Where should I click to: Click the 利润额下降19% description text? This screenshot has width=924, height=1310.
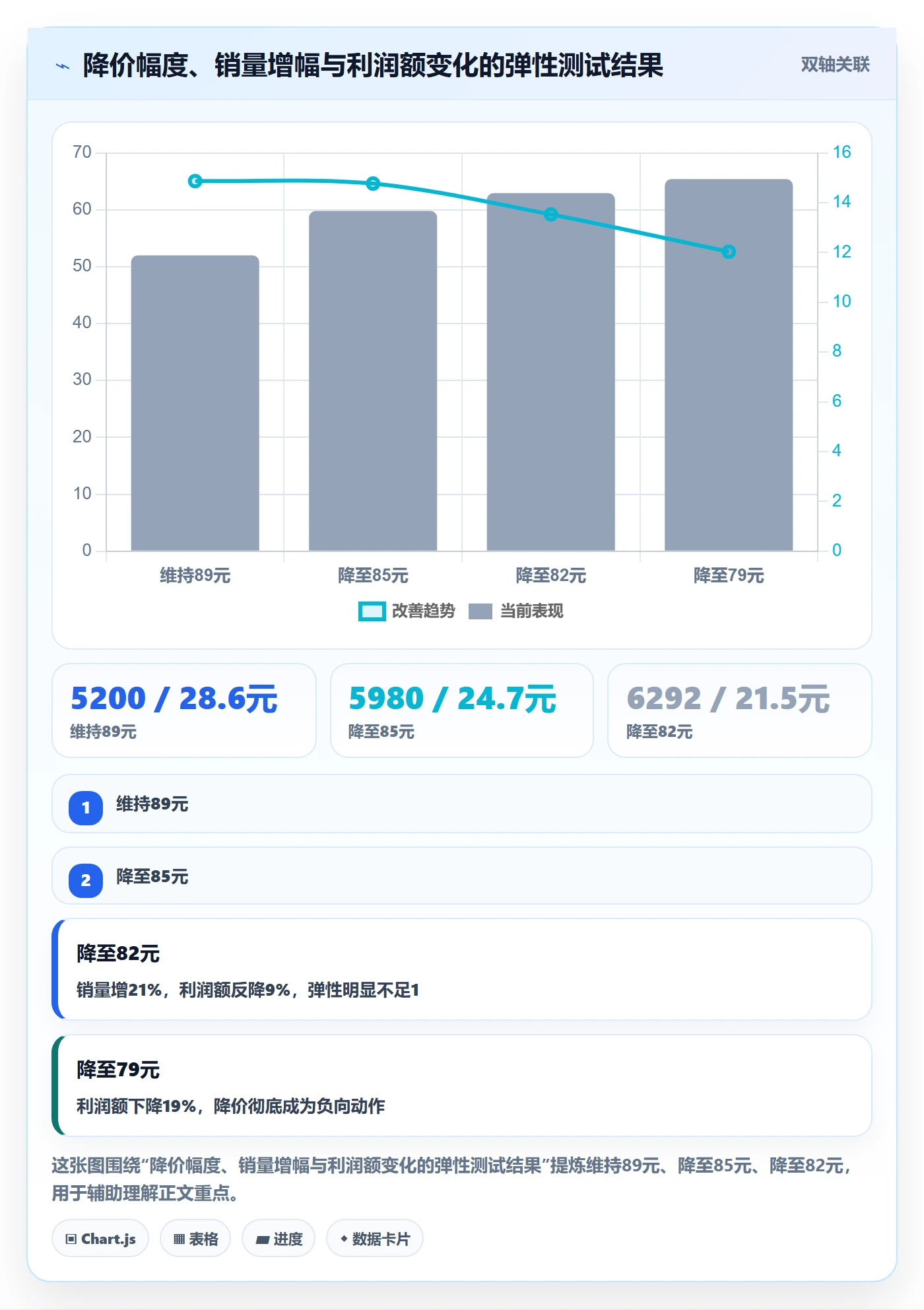pos(231,1106)
